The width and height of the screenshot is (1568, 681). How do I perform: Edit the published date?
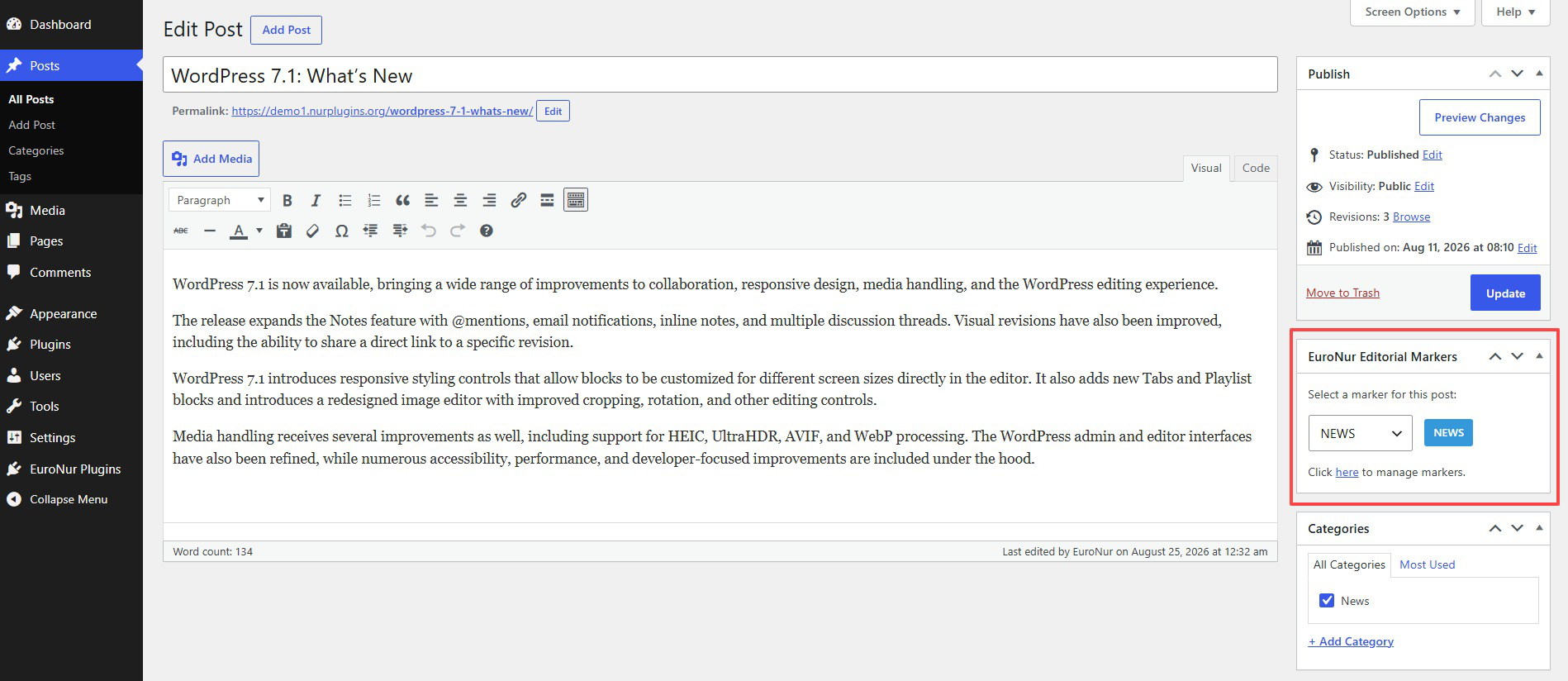click(x=1528, y=248)
